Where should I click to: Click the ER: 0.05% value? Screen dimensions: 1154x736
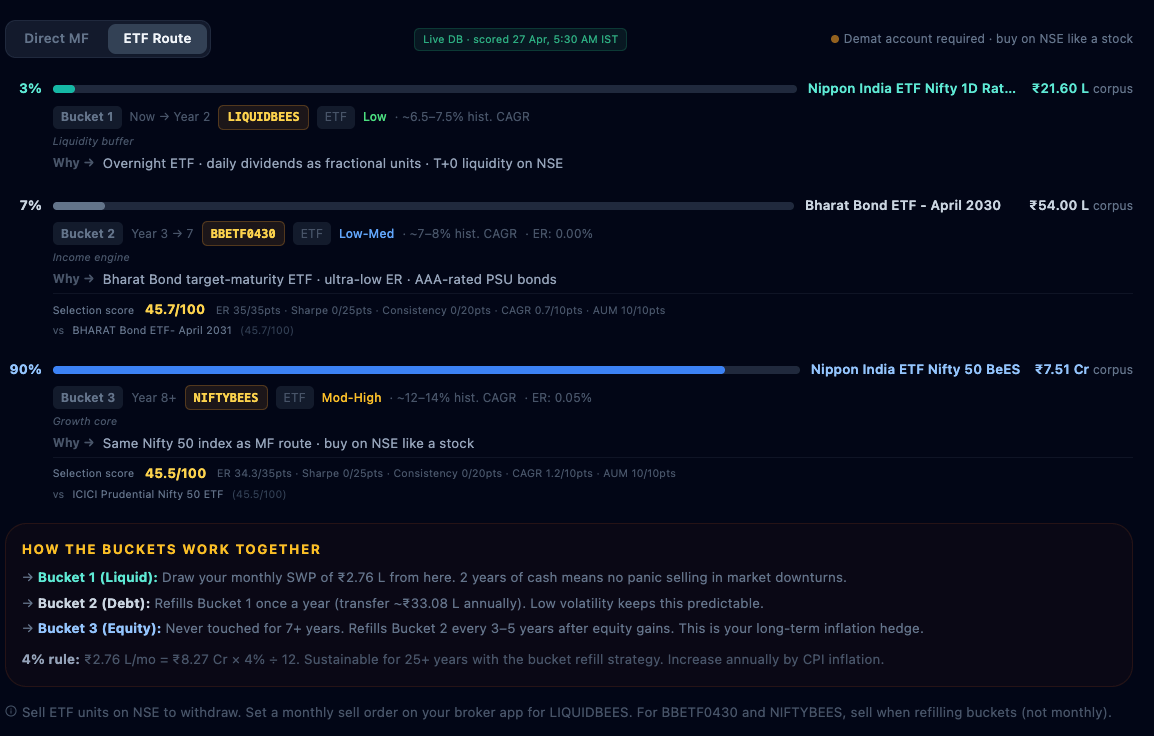(x=562, y=398)
